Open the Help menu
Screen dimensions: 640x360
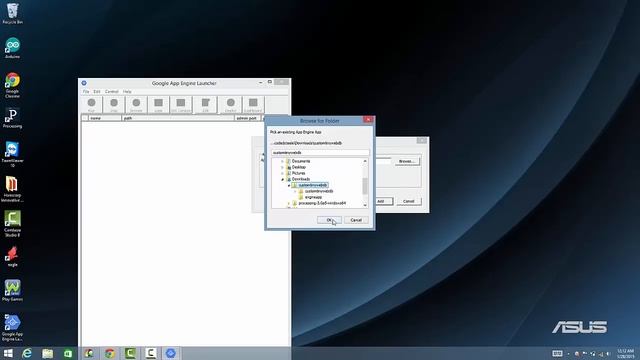(127, 91)
